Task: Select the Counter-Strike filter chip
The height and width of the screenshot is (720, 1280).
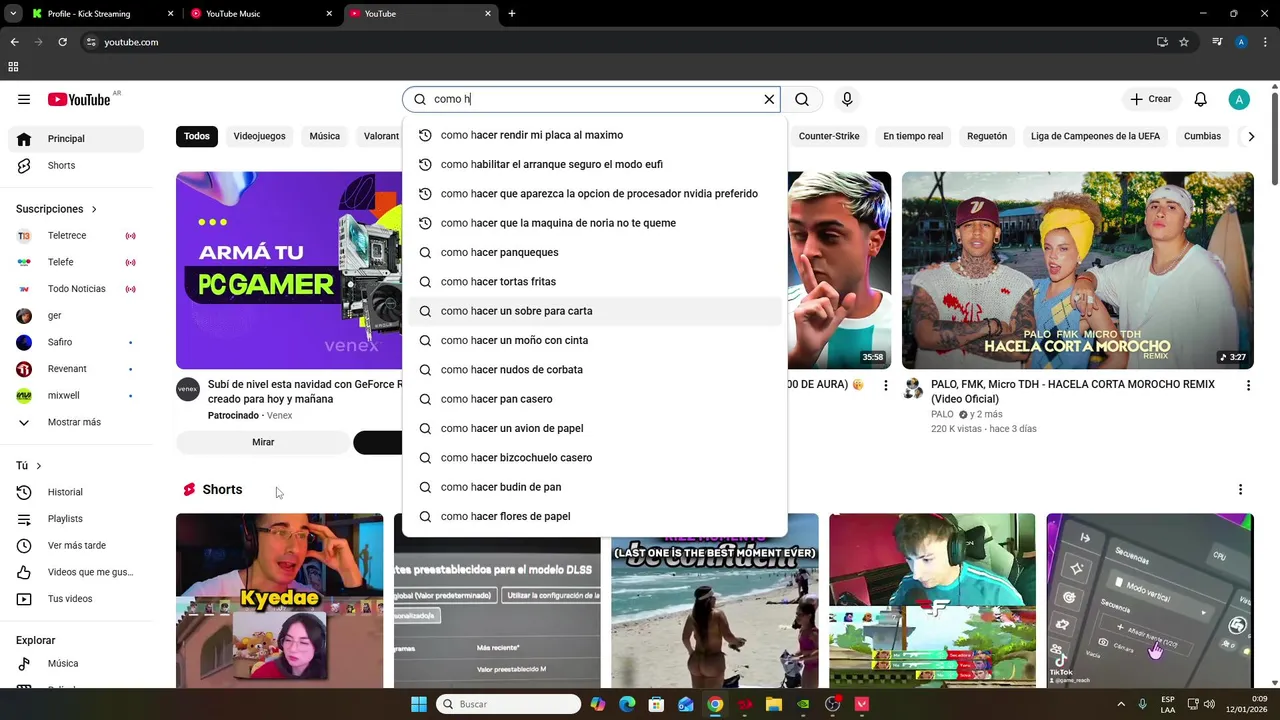Action: click(x=829, y=136)
